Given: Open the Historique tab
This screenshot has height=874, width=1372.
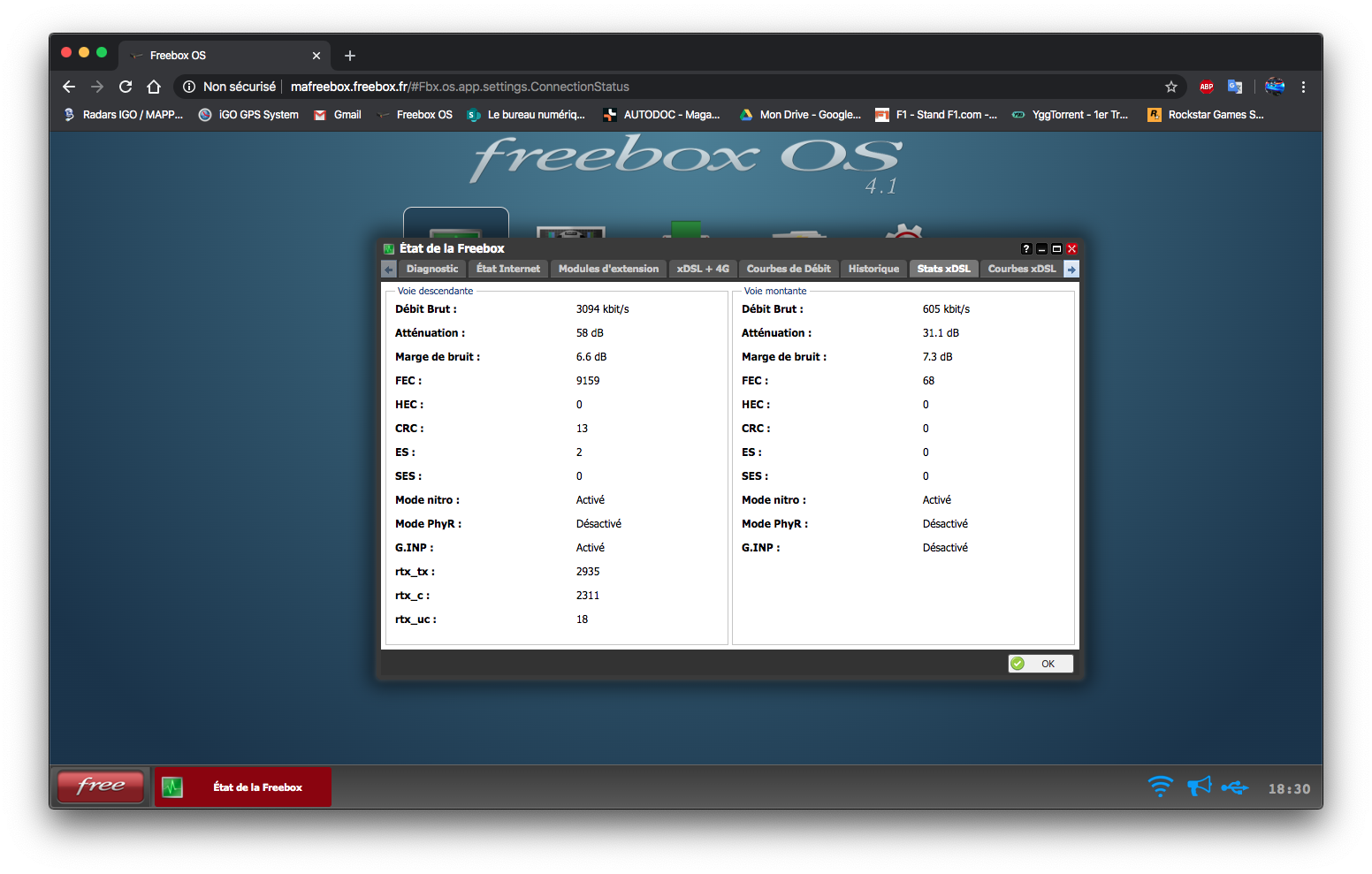Looking at the screenshot, I should 873,269.
